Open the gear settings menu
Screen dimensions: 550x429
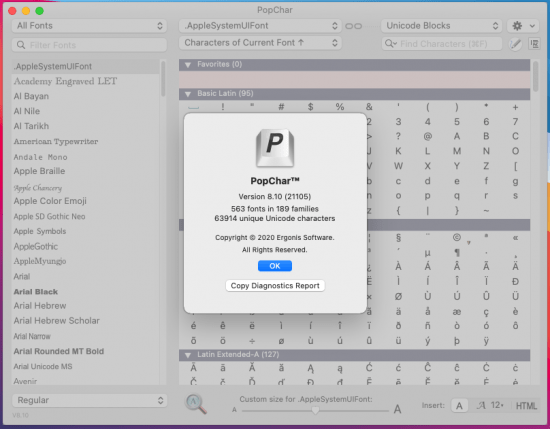click(x=523, y=26)
